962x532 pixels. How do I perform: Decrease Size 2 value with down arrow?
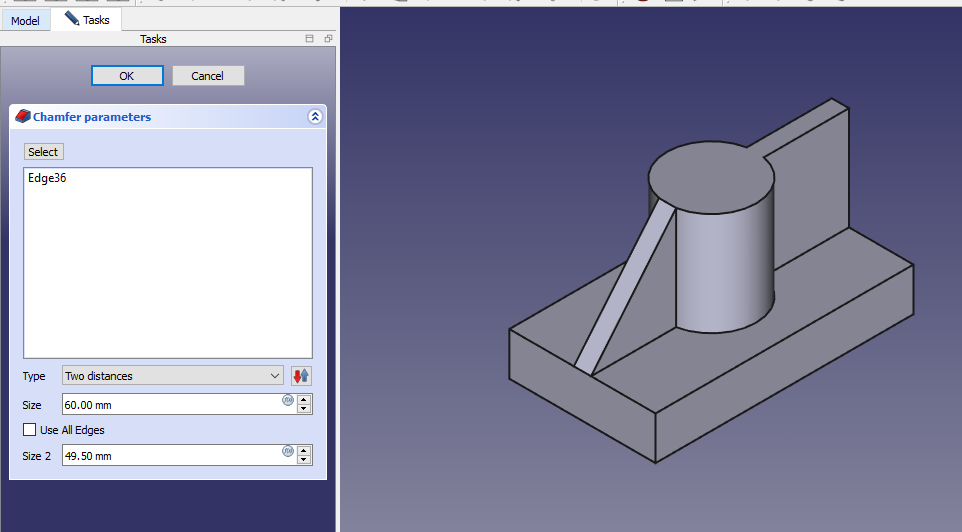305,460
